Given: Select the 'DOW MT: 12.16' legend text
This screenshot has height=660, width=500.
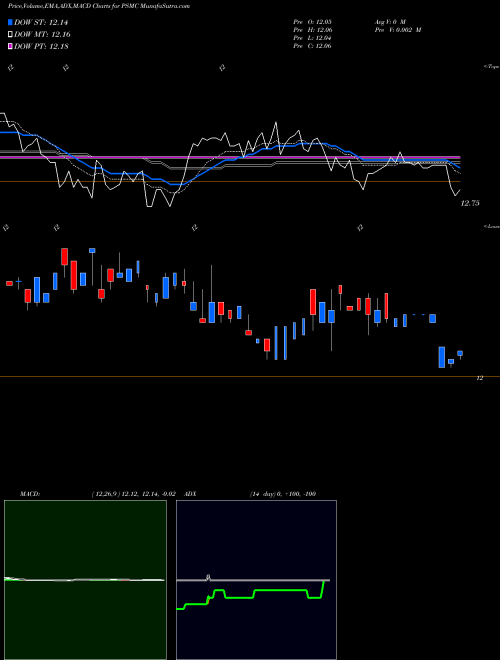Looking at the screenshot, I should click(x=43, y=35).
